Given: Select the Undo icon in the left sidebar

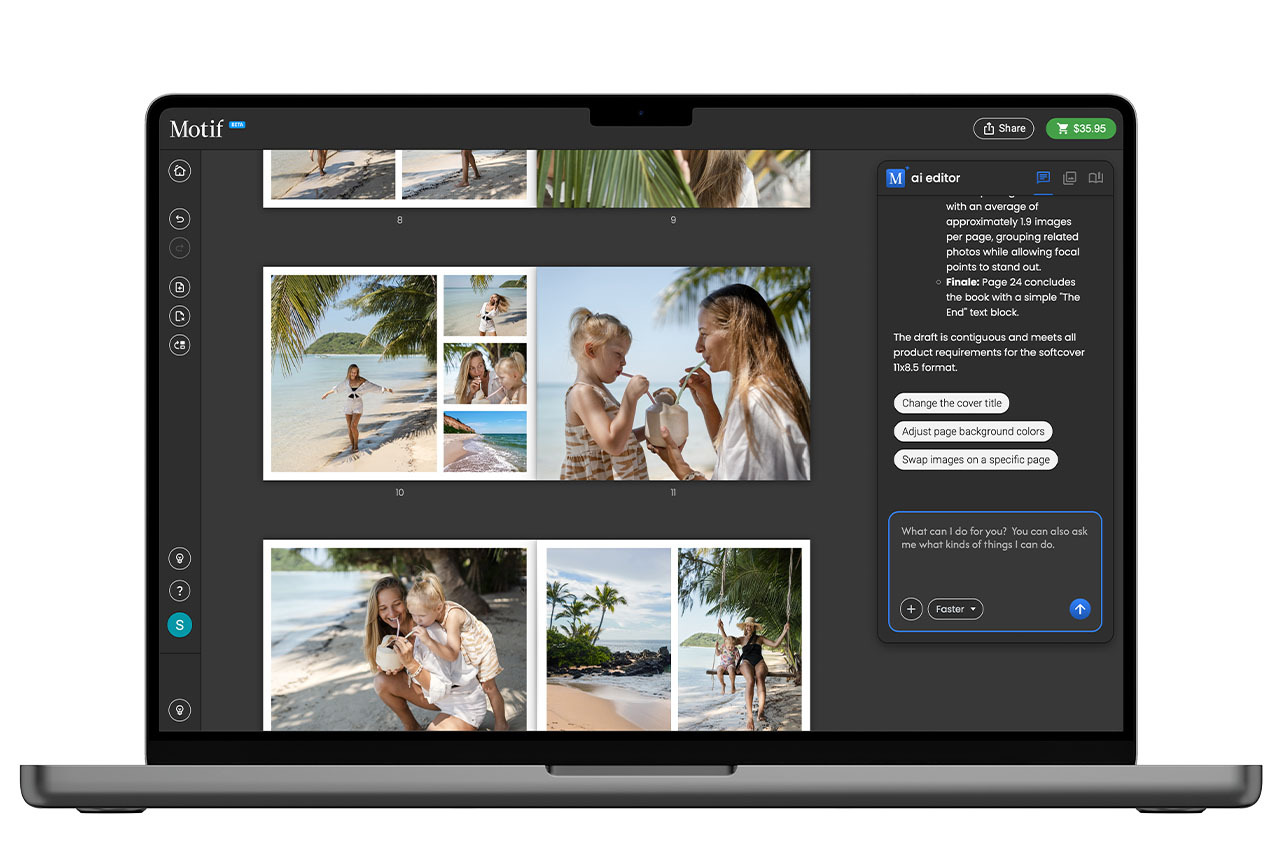Looking at the screenshot, I should point(180,218).
